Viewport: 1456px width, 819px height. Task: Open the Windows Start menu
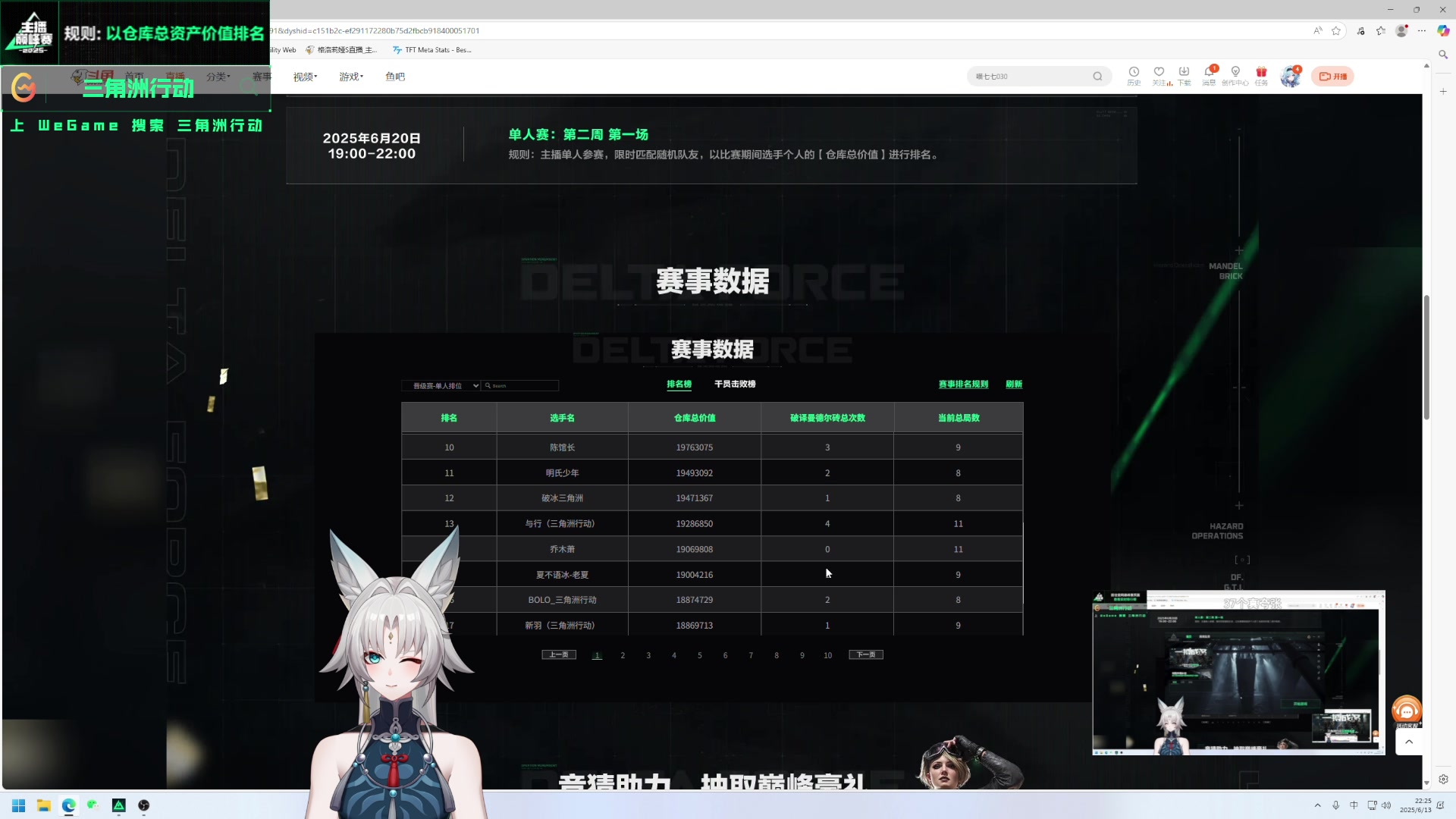pos(18,805)
